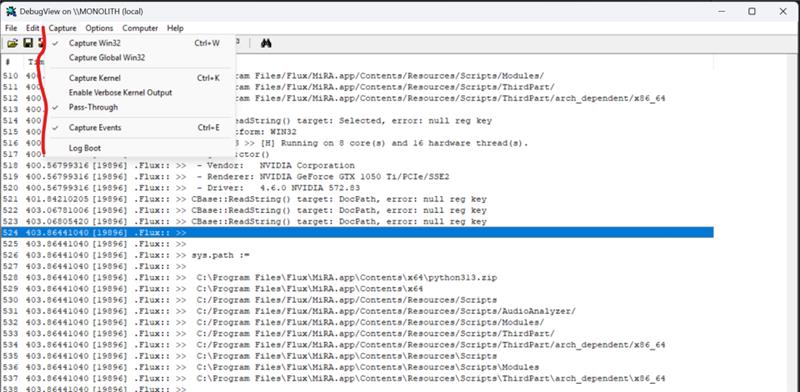800x392 pixels.
Task: Select row 536 with Resources\Scripts\Modules path
Action: [357, 368]
